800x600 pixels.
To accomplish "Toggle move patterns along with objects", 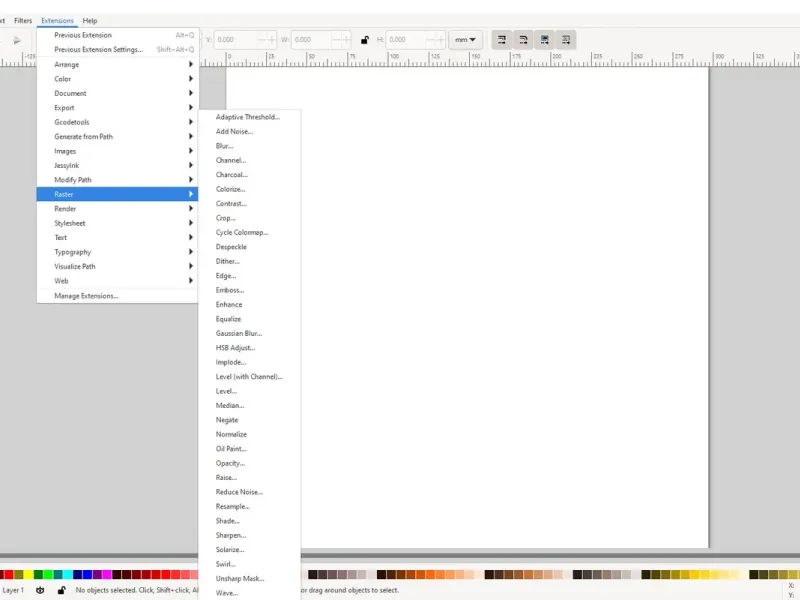I will 566,40.
